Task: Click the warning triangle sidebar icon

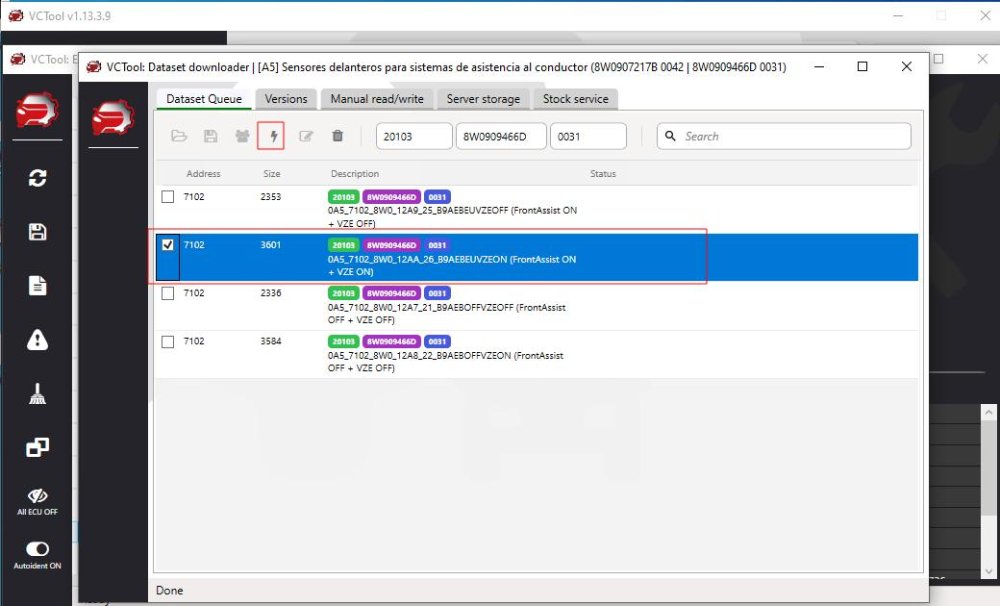Action: click(37, 340)
